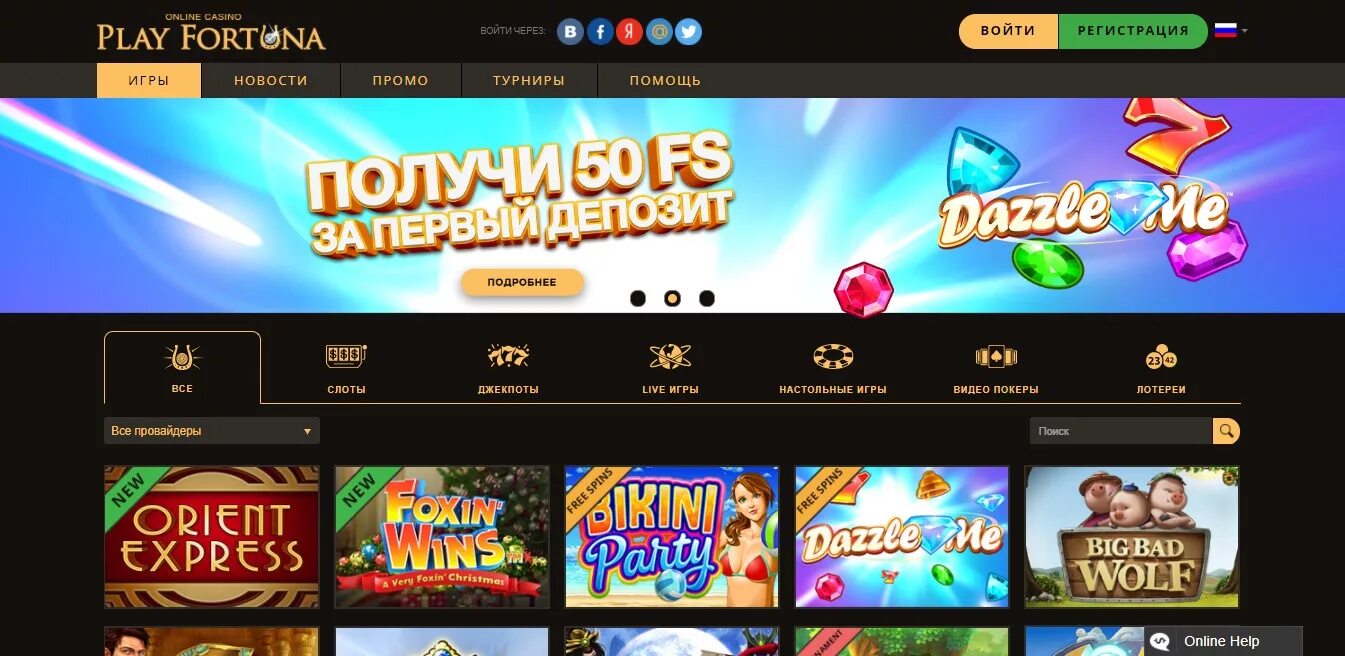Log in via the Yandex icon

629,32
